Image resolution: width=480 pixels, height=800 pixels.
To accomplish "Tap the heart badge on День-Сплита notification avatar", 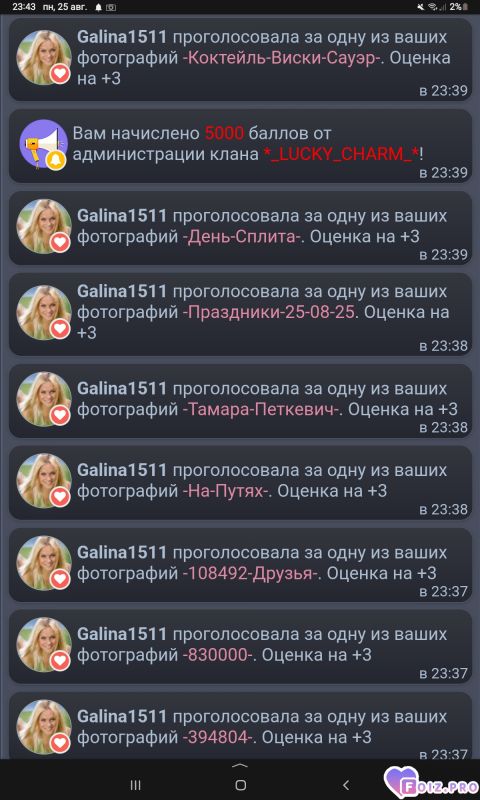I will 60,242.
